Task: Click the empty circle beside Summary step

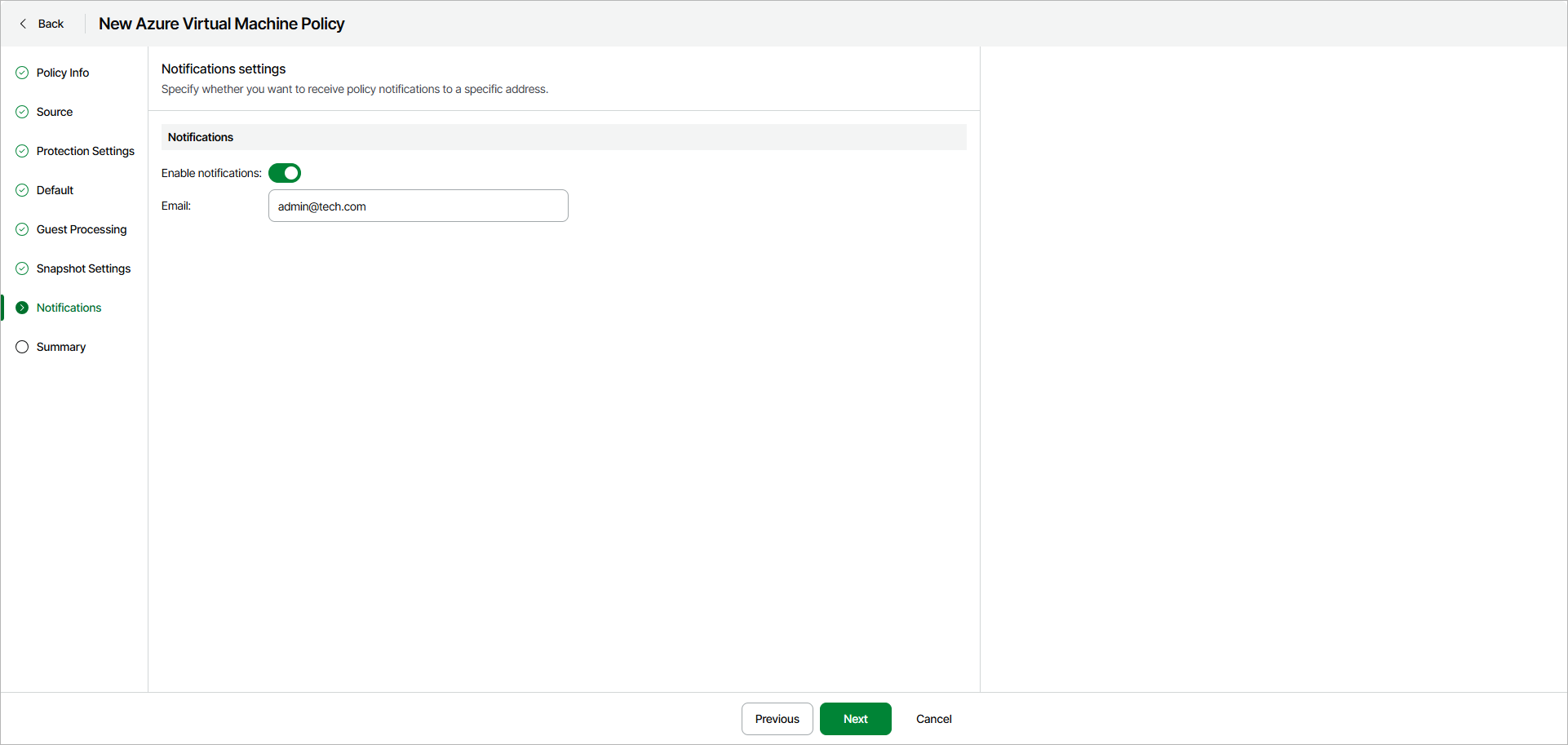Action: (x=22, y=347)
